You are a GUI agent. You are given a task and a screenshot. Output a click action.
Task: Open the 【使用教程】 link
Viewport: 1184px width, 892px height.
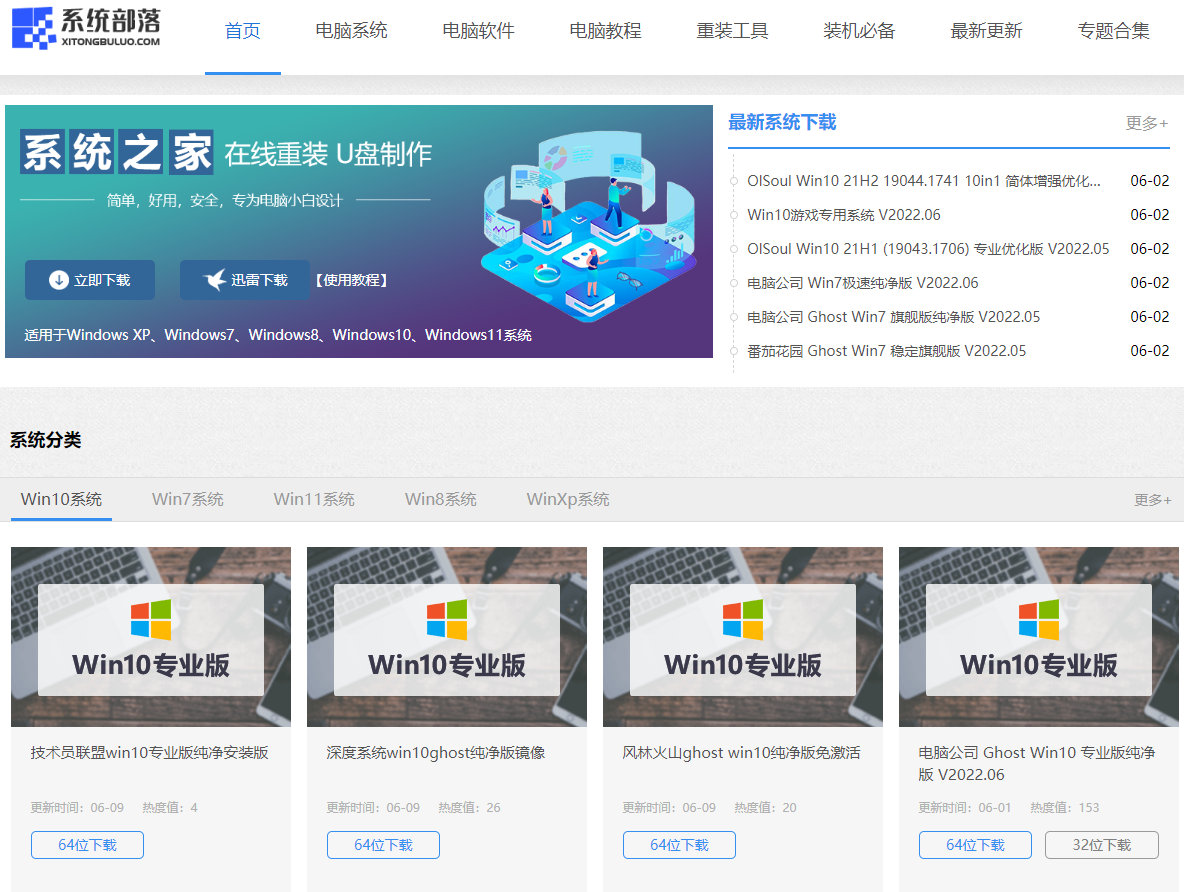(351, 280)
